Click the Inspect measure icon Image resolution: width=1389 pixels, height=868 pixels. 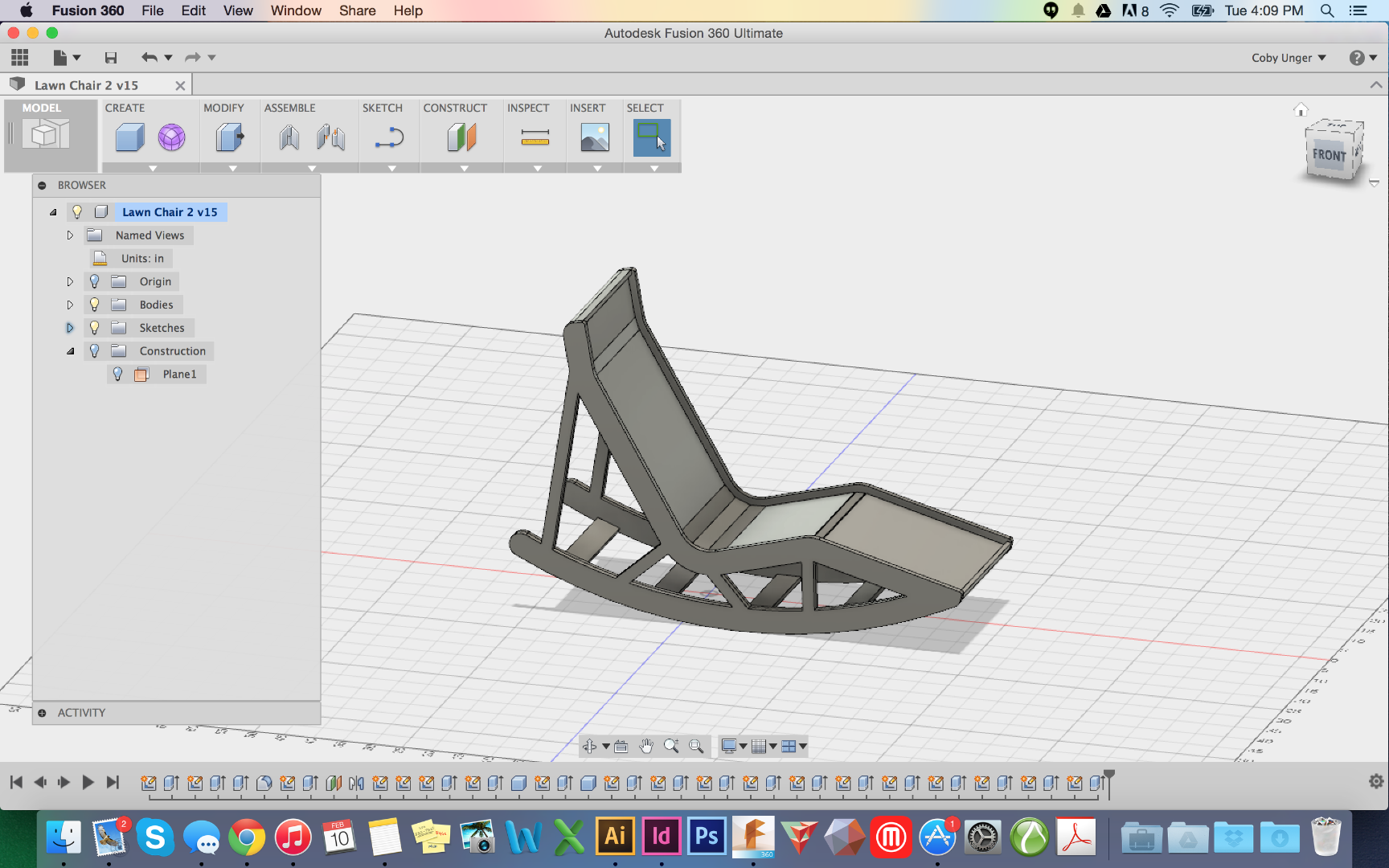point(535,137)
